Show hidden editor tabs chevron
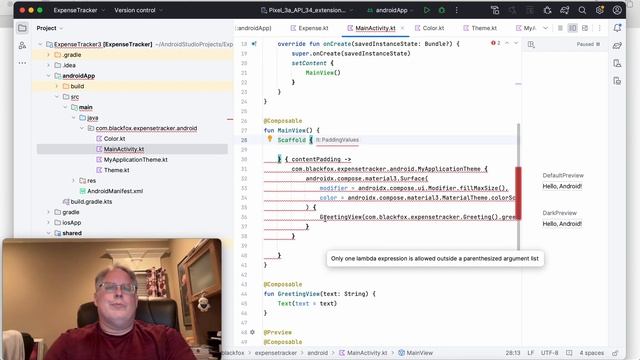The image size is (640, 360). point(545,28)
